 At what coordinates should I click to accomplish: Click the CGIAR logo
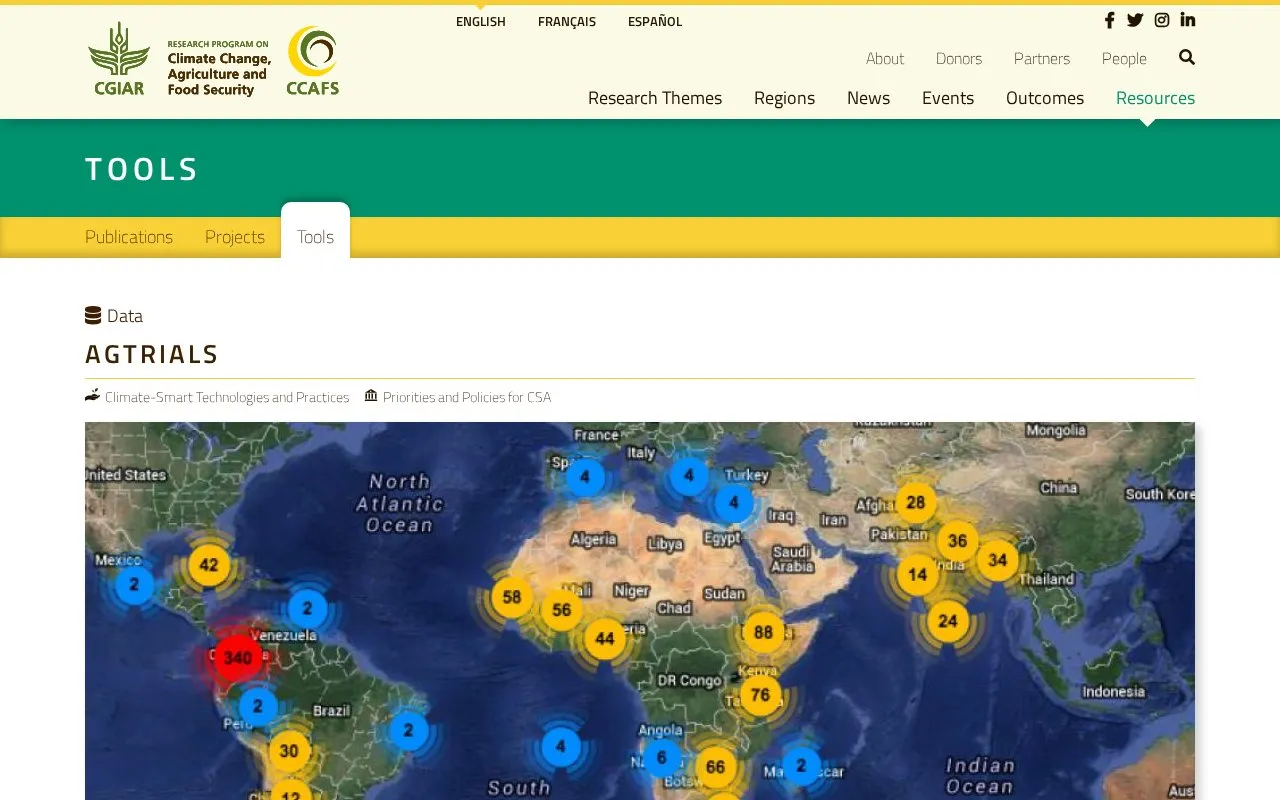click(119, 59)
